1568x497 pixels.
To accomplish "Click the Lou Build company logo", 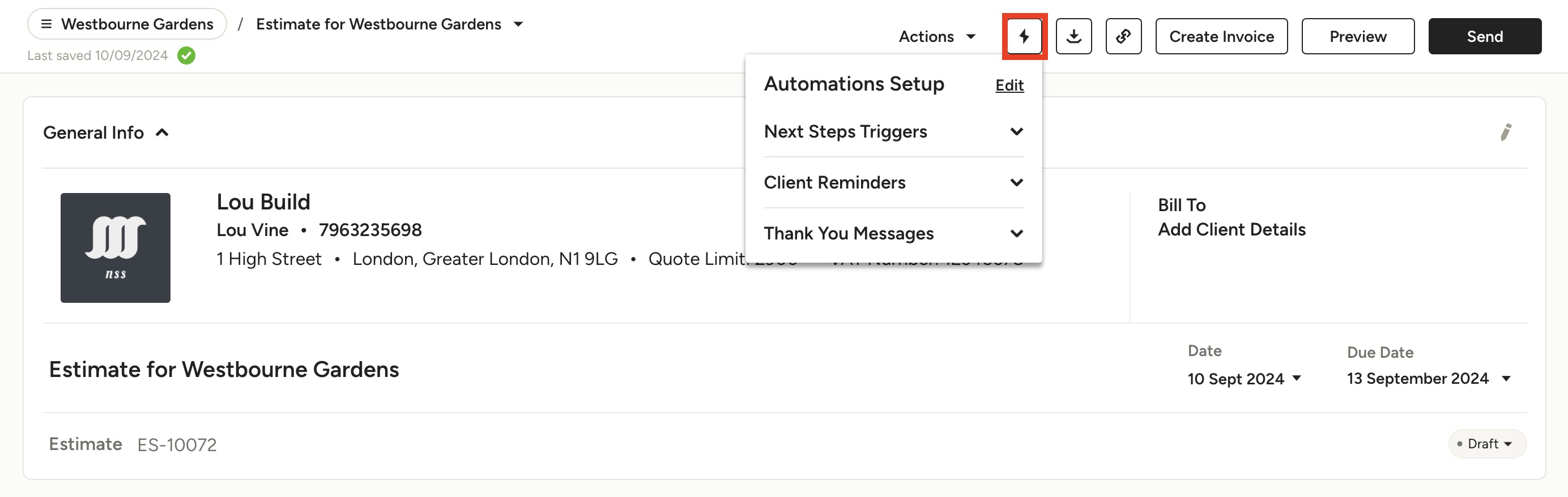I will [114, 247].
